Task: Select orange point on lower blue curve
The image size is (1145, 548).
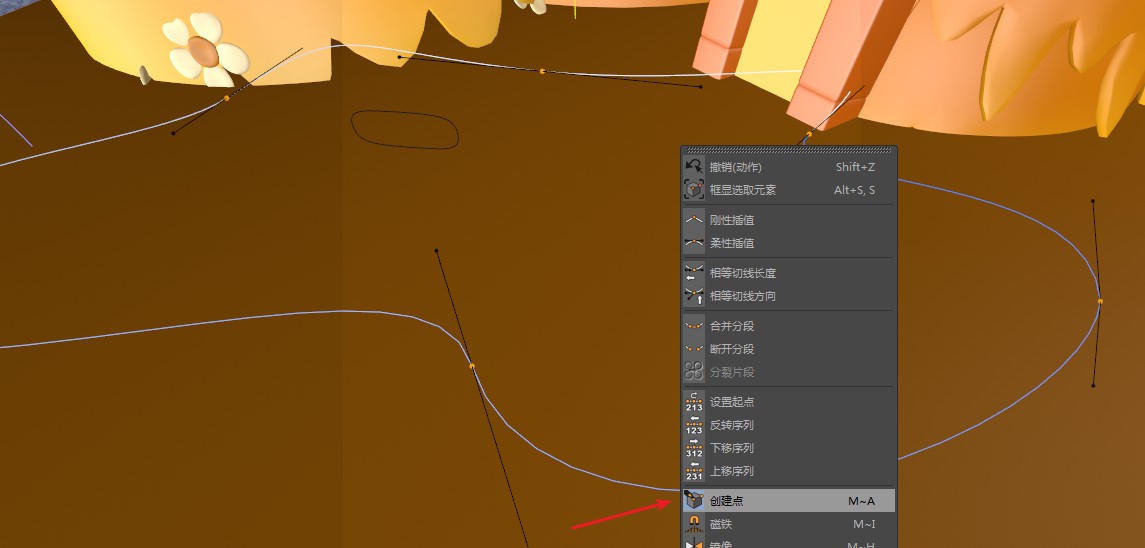Action: [x=472, y=366]
